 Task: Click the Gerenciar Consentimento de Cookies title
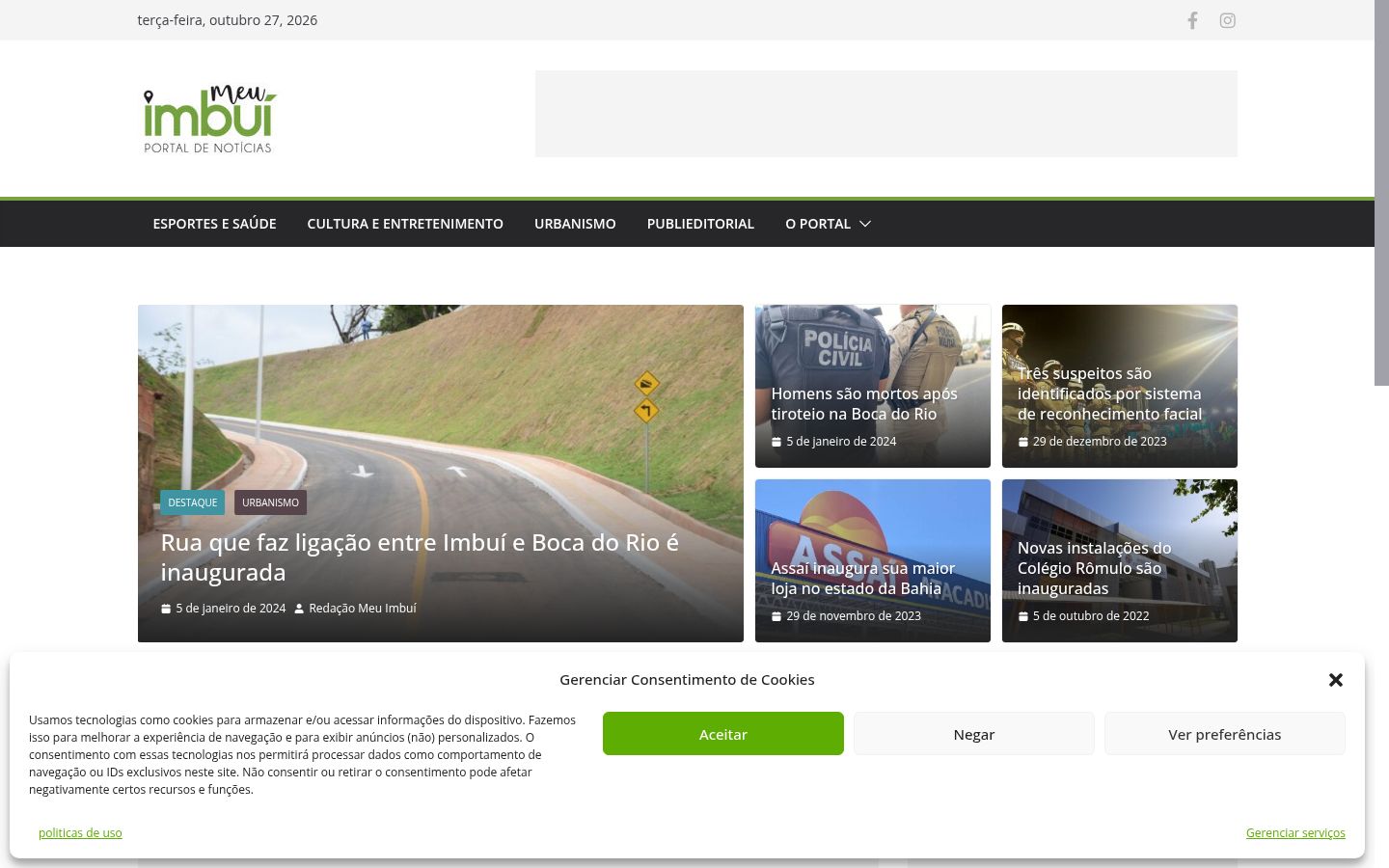(687, 680)
